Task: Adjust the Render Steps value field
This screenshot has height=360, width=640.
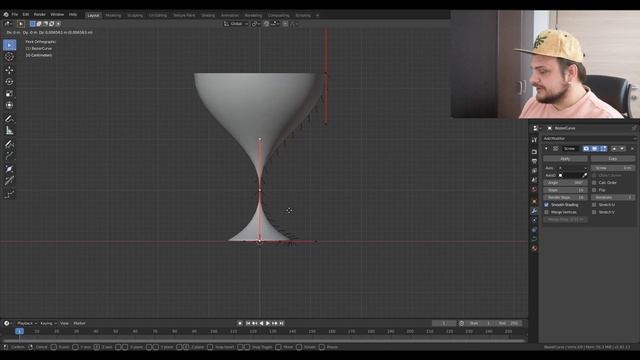Action: (x=565, y=198)
